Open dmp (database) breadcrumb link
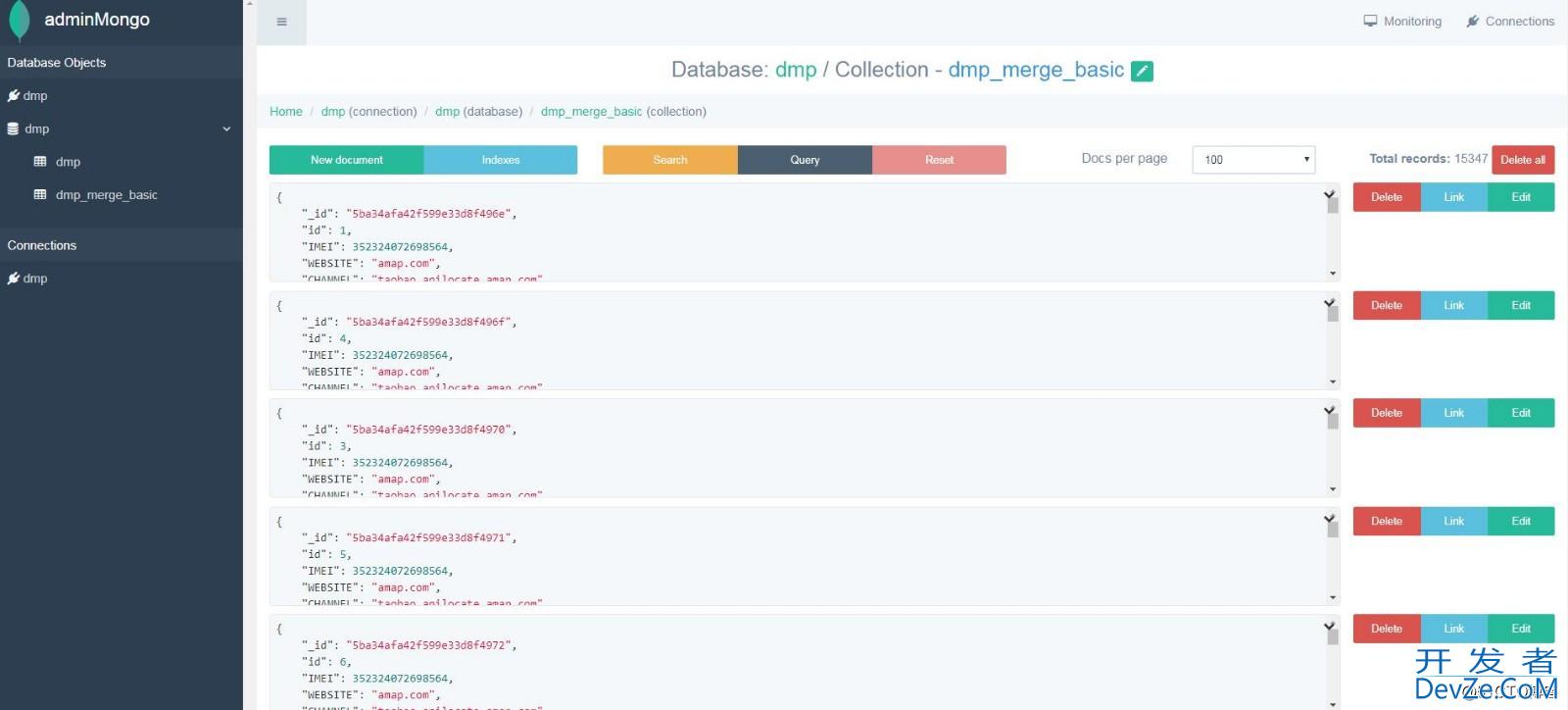This screenshot has height=710, width=1568. tap(447, 112)
